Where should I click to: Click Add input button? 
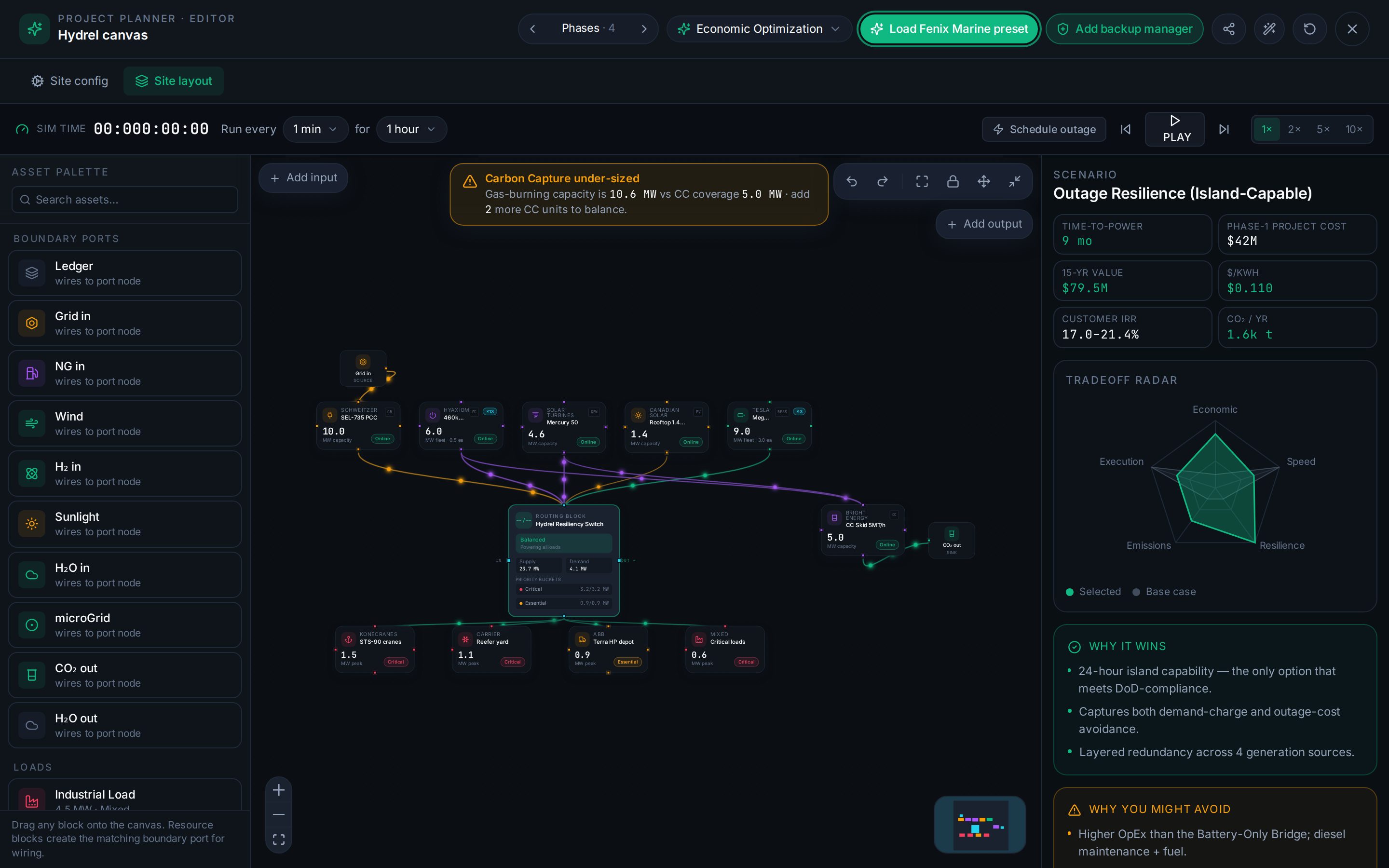pyautogui.click(x=303, y=178)
